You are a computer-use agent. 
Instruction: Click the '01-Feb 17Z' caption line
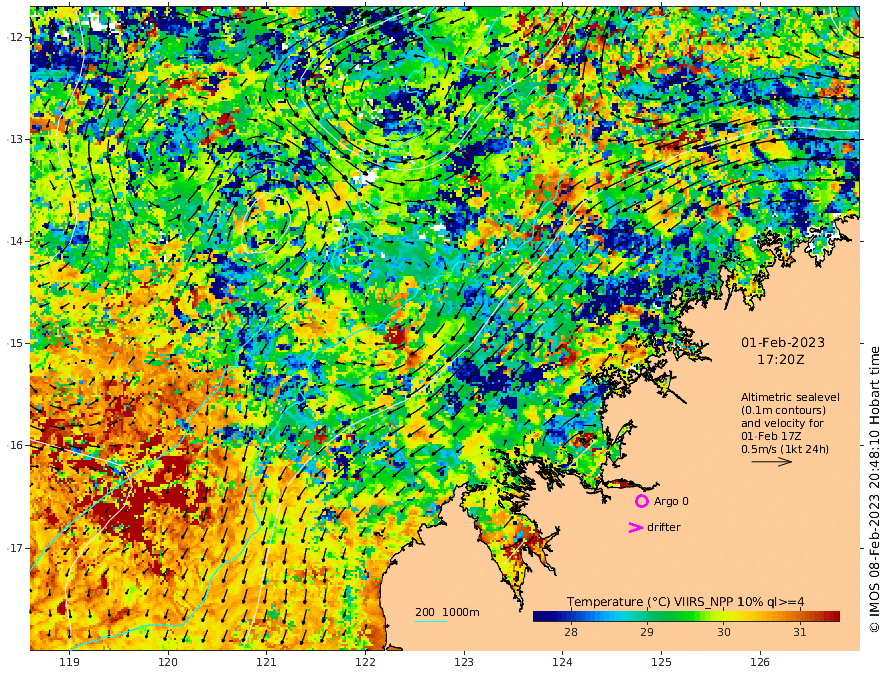(771, 436)
